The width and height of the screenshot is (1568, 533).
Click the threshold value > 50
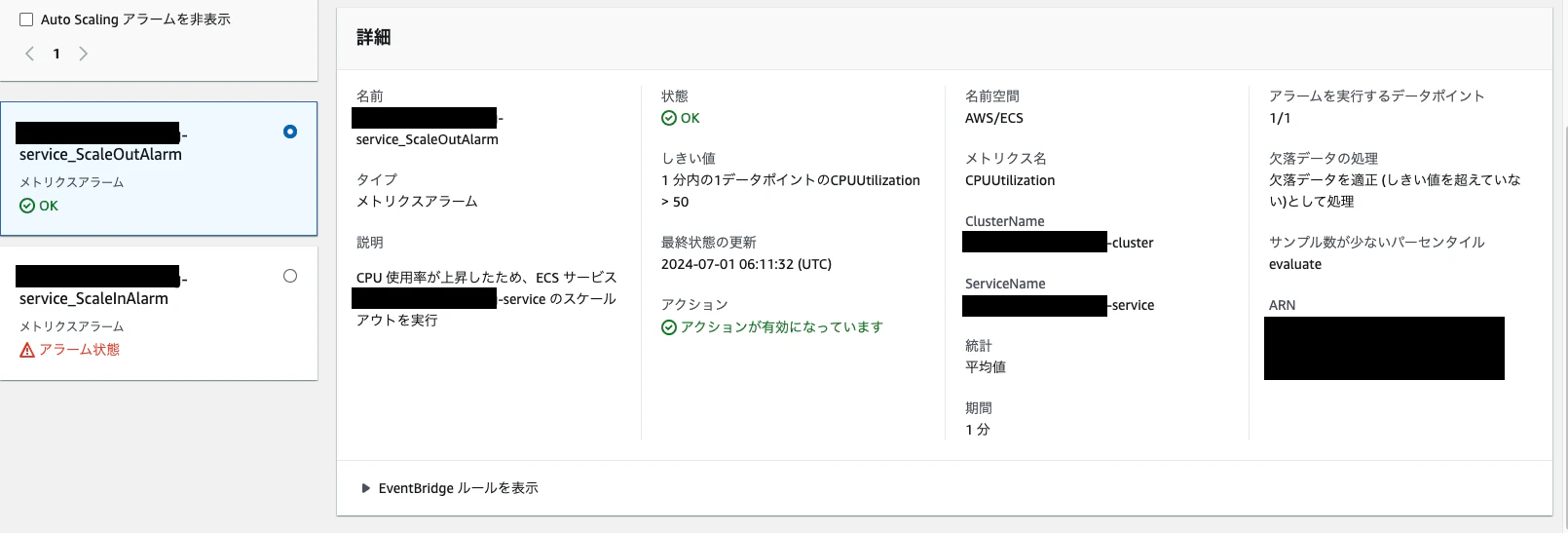click(675, 202)
